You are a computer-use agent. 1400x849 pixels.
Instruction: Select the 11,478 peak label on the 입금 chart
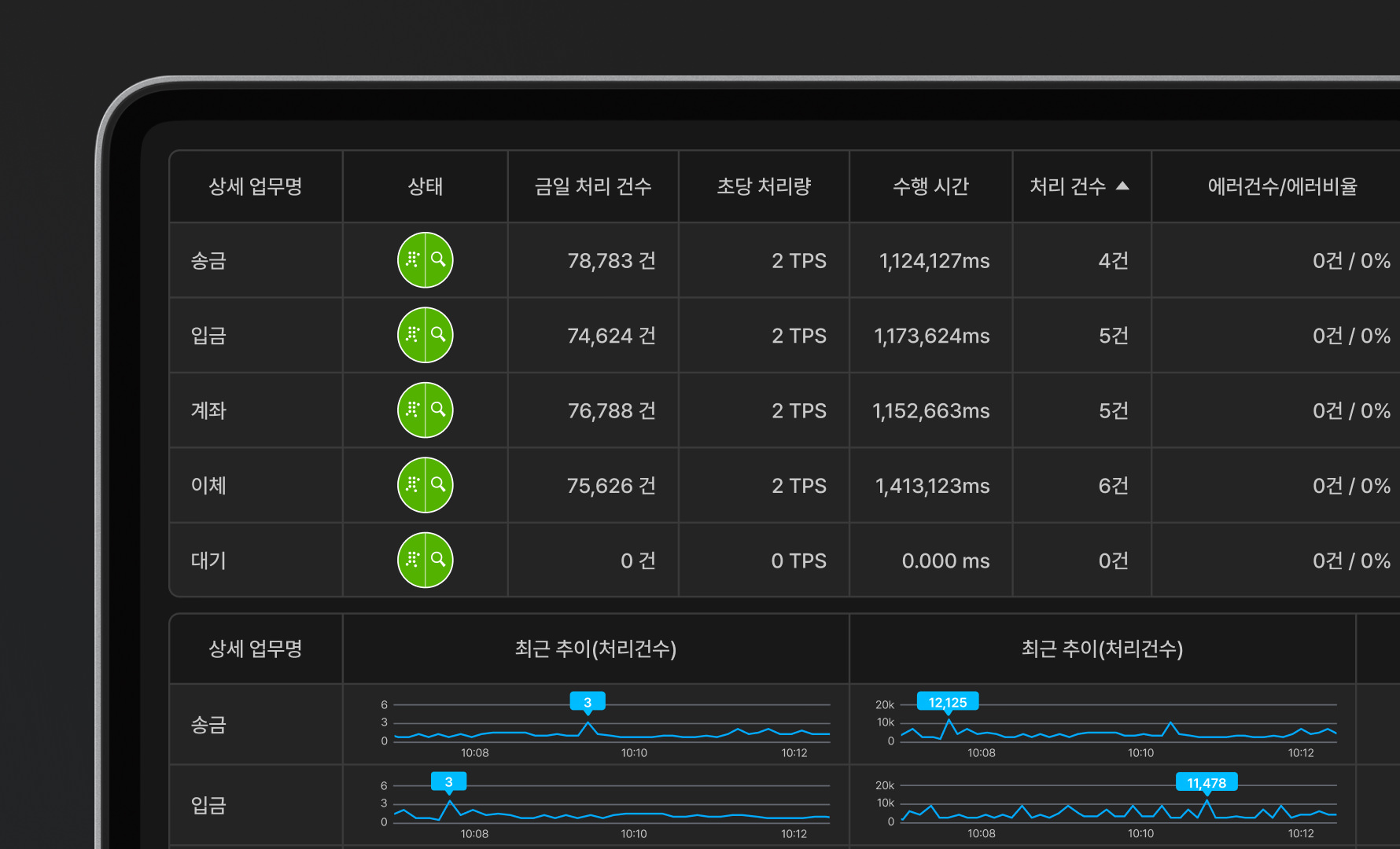coord(1207,782)
